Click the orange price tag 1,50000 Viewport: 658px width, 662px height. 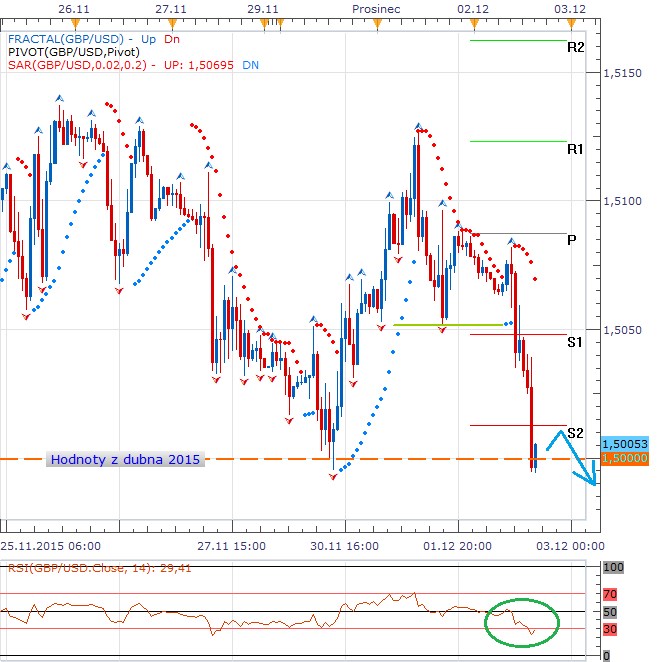[625, 458]
